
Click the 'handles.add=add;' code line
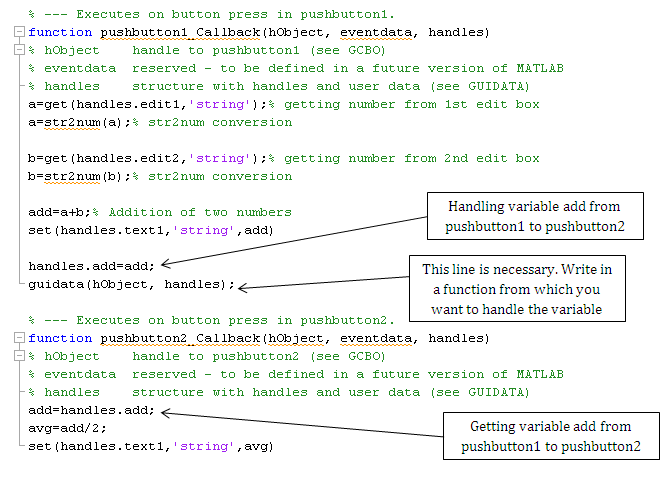pos(91,266)
